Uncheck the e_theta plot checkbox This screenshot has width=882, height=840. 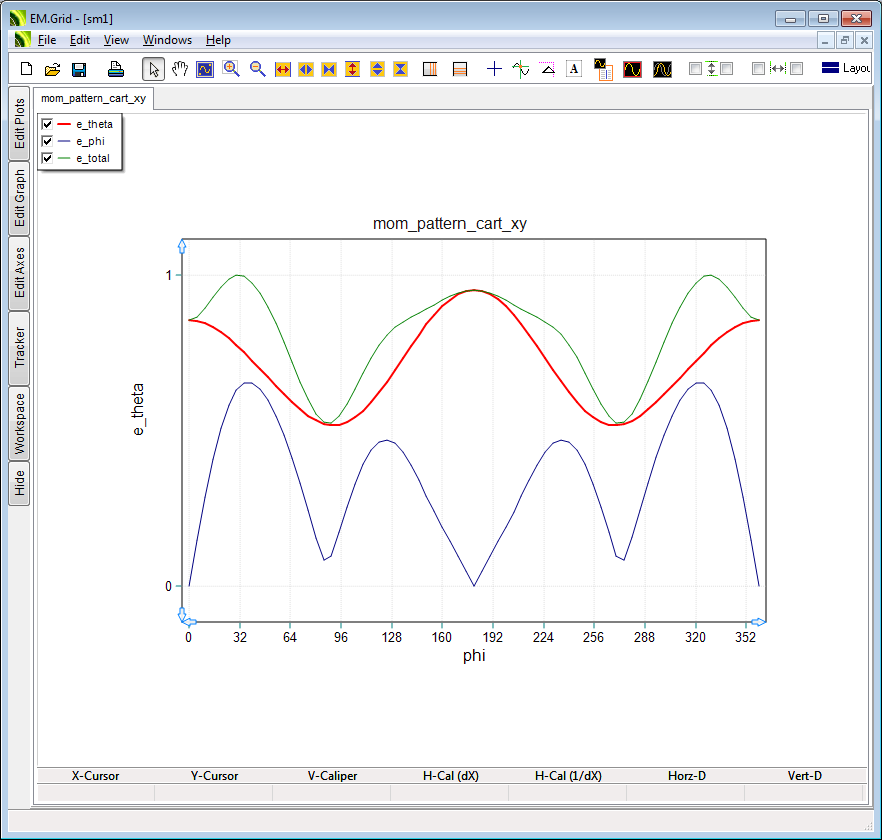click(47, 124)
